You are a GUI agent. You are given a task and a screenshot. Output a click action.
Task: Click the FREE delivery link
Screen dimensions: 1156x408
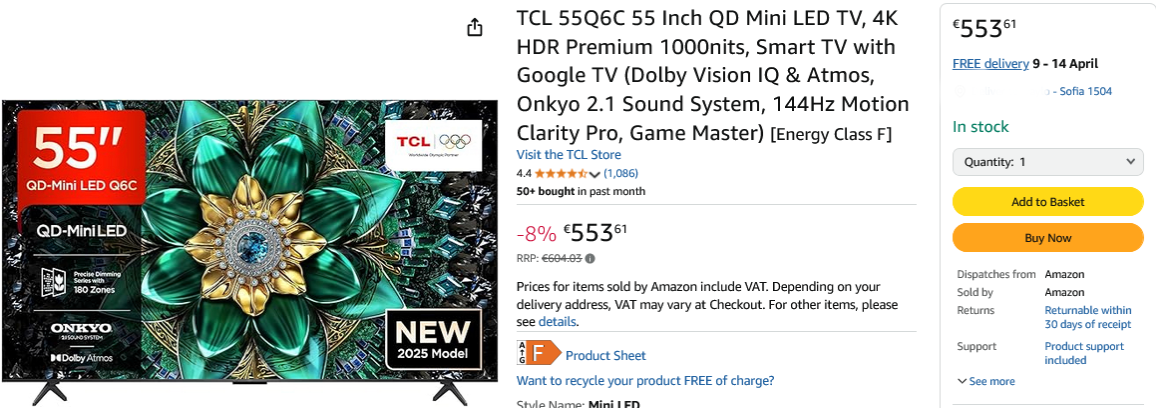coord(990,63)
